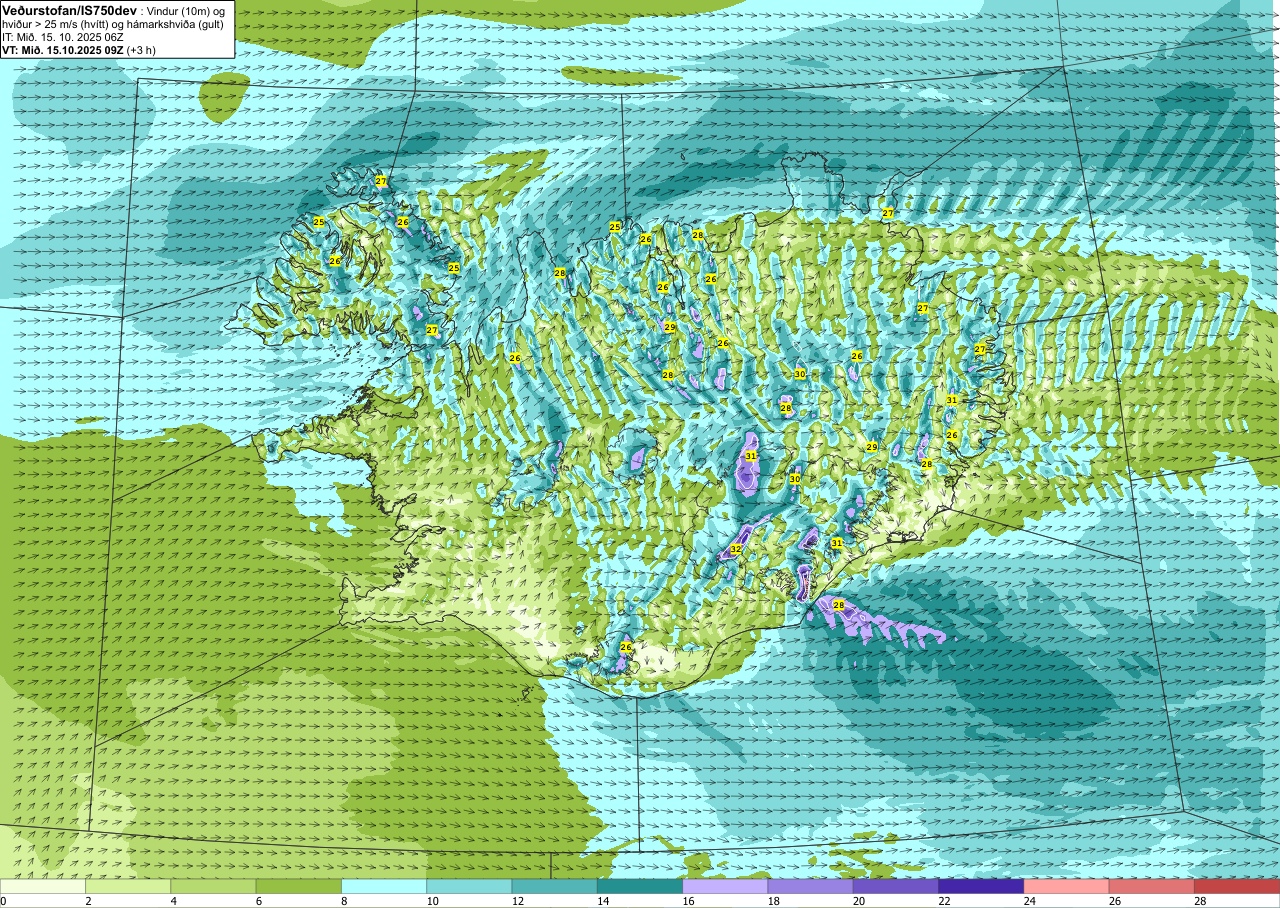1280x908 pixels.
Task: Click the 14–16 m/s dark teal legend swatch
Action: [640, 886]
